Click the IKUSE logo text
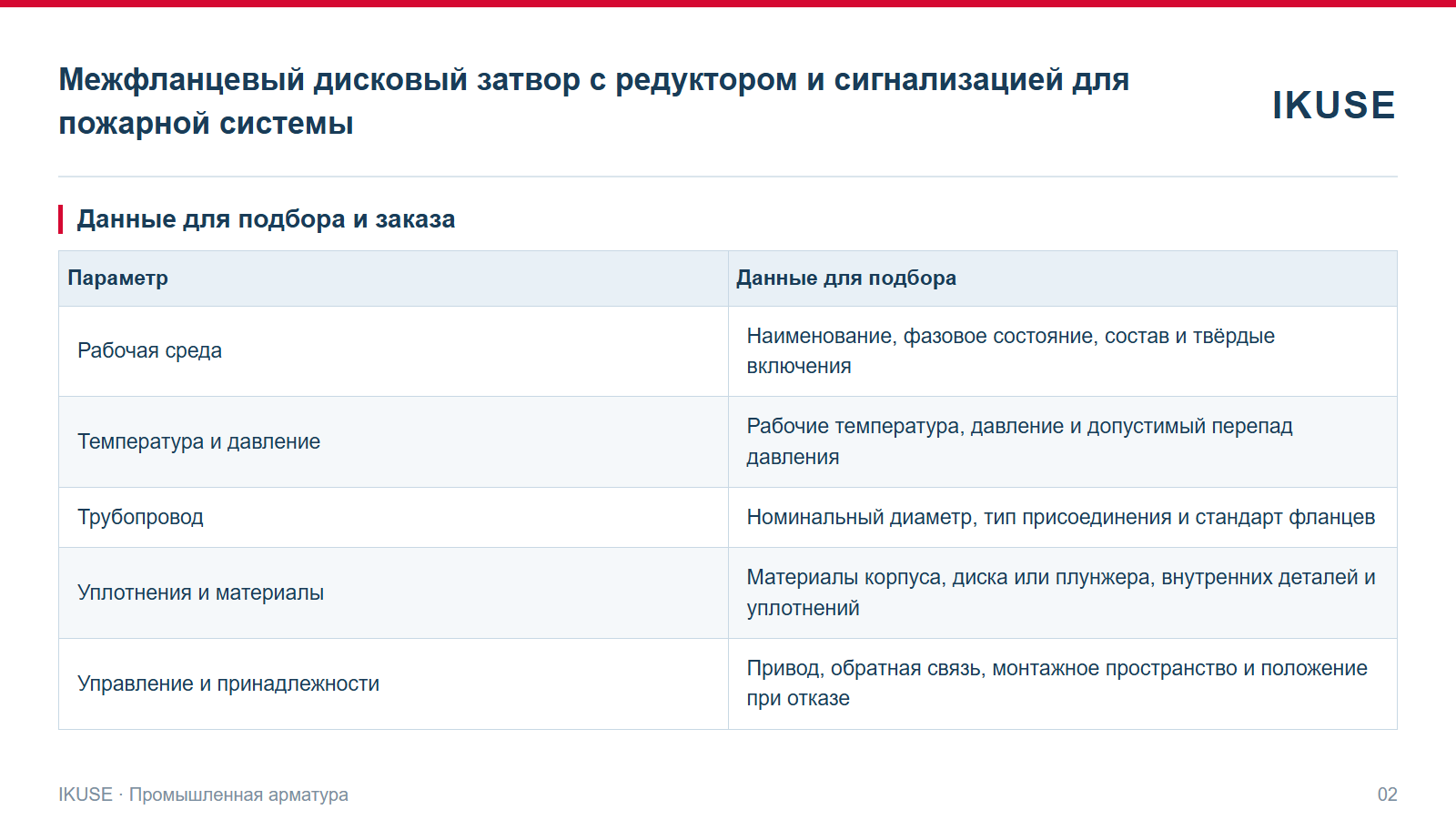The width and height of the screenshot is (1456, 830). [x=1333, y=106]
